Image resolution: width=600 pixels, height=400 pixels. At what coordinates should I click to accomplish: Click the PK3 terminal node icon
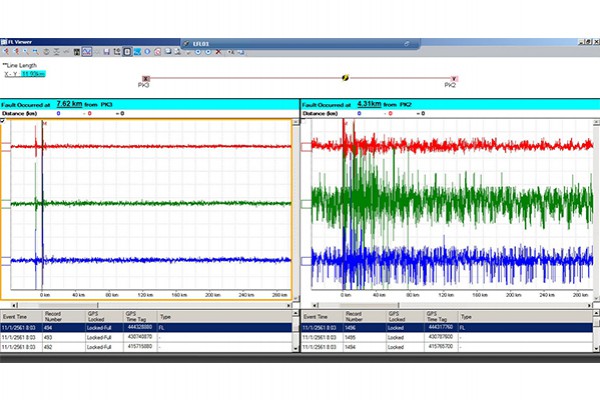click(x=147, y=77)
